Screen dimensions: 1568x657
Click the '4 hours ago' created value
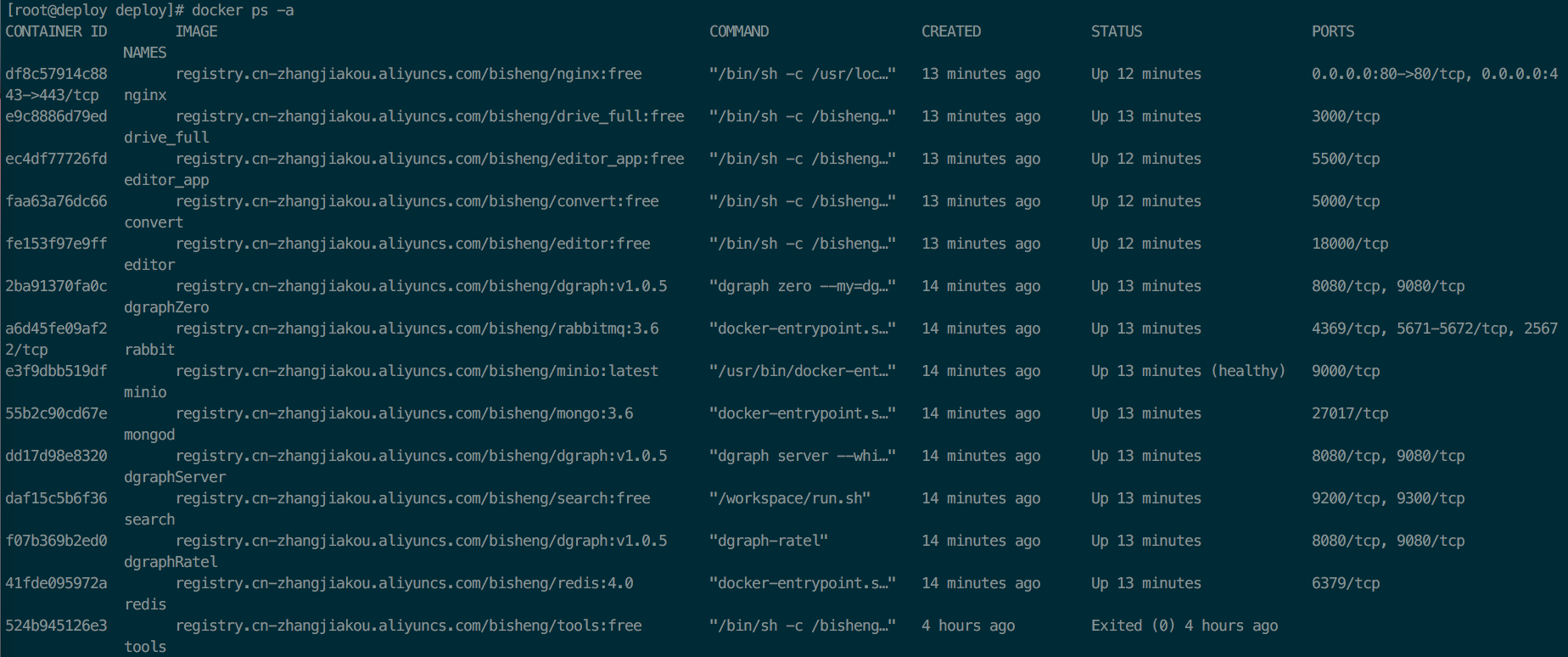[968, 626]
